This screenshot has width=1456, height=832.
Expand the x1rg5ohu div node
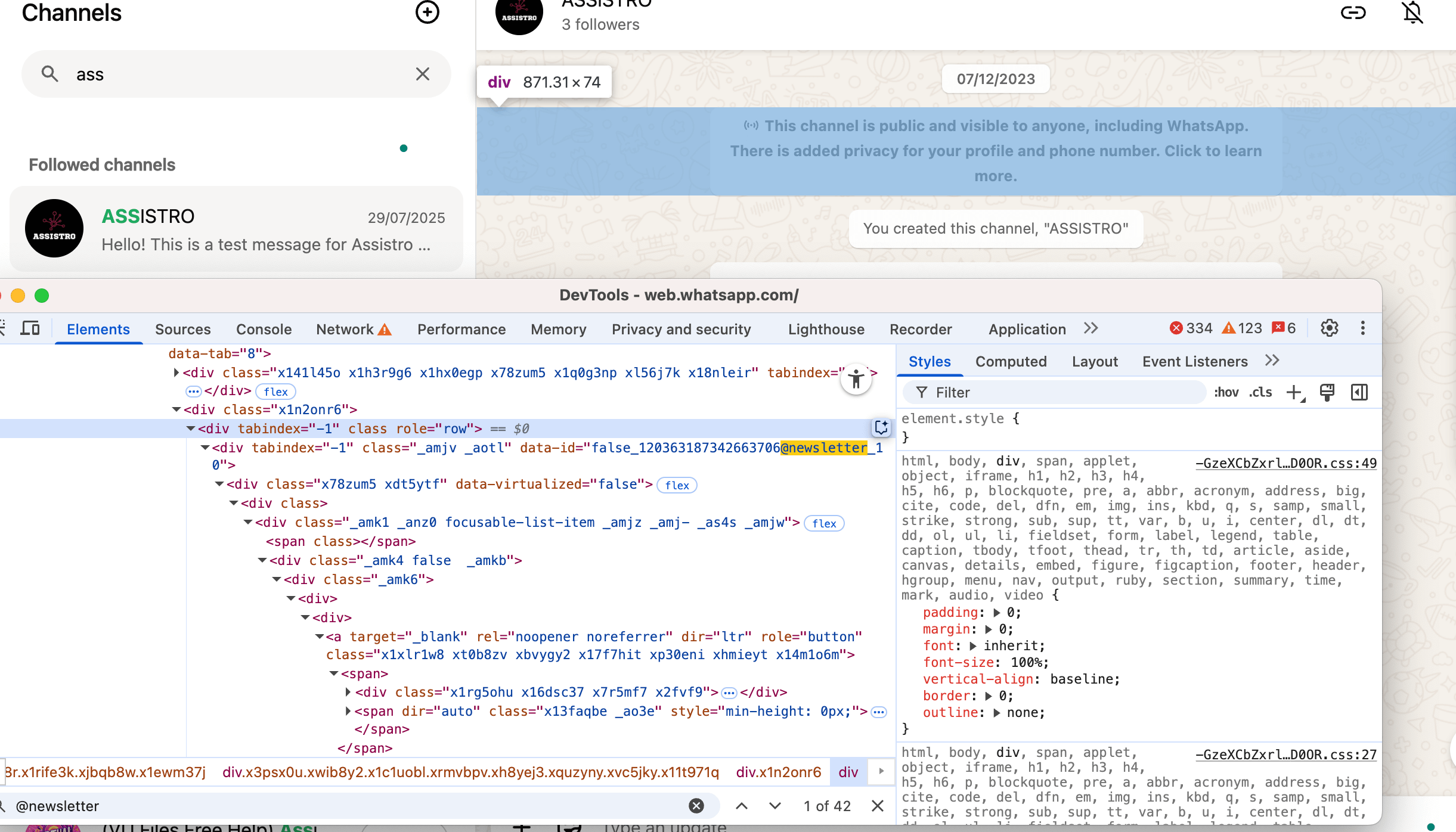point(348,692)
